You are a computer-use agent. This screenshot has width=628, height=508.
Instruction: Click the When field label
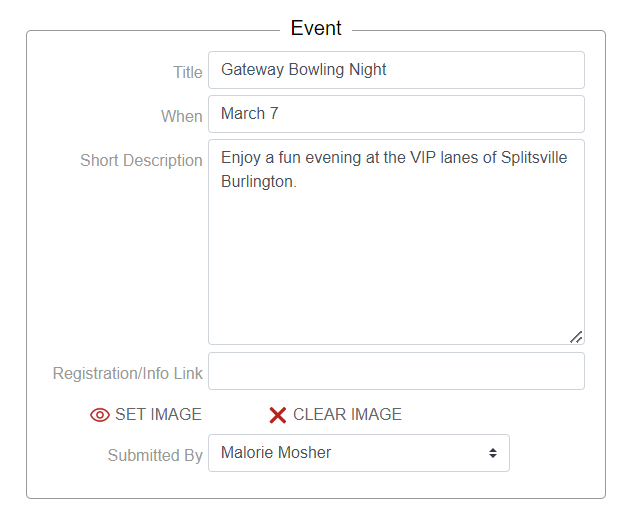point(182,116)
